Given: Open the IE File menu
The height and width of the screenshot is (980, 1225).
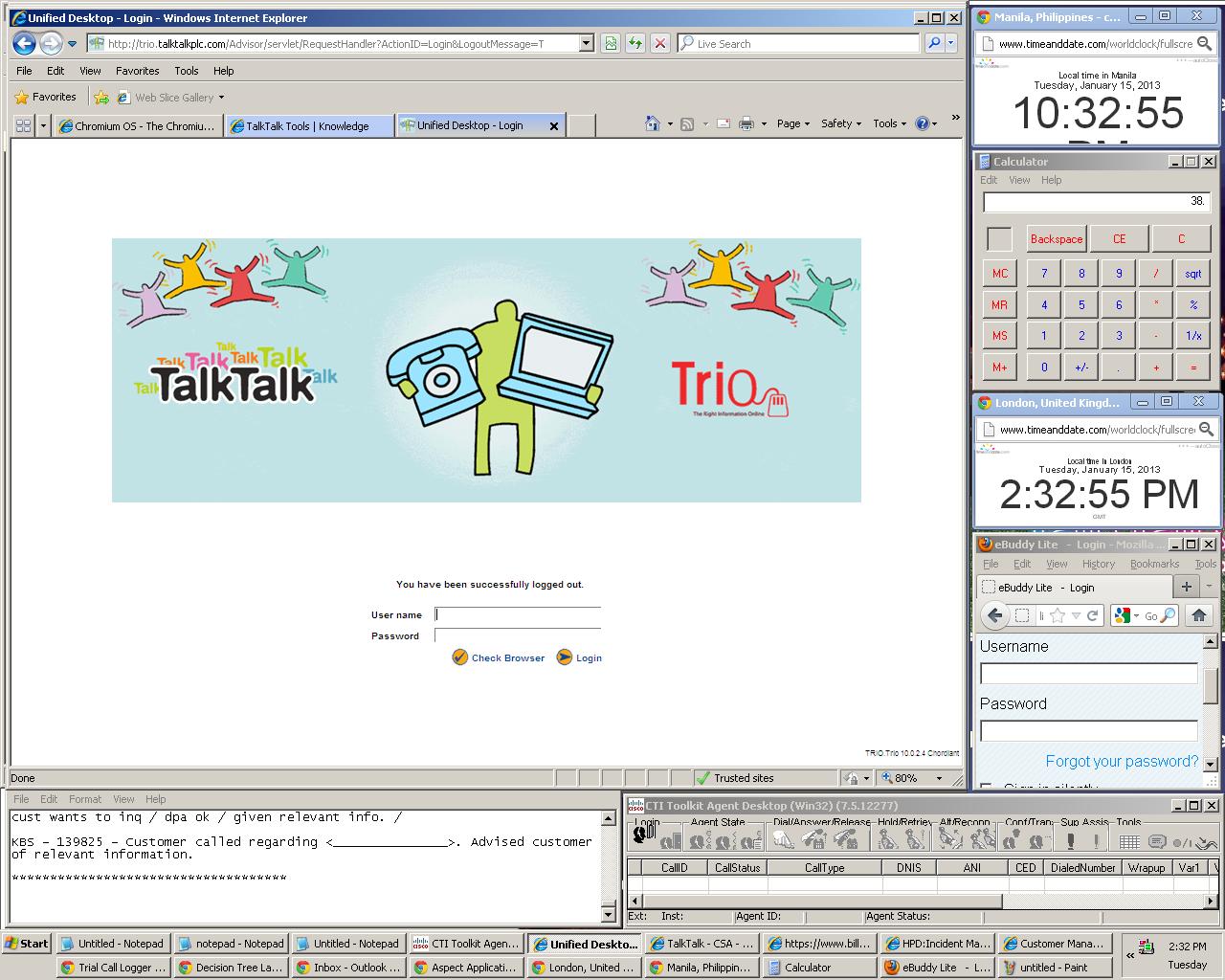Looking at the screenshot, I should pos(24,71).
